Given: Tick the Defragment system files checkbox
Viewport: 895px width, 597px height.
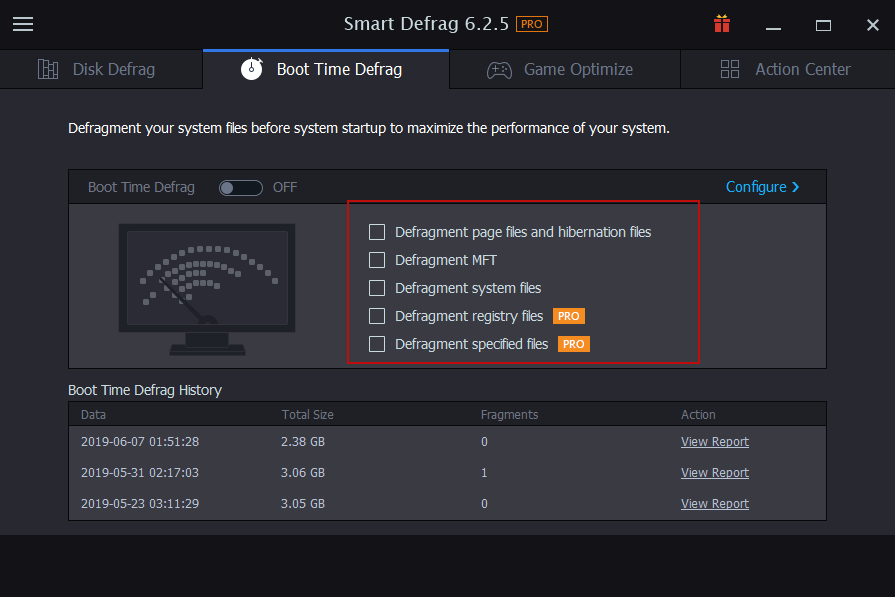Looking at the screenshot, I should pos(377,288).
